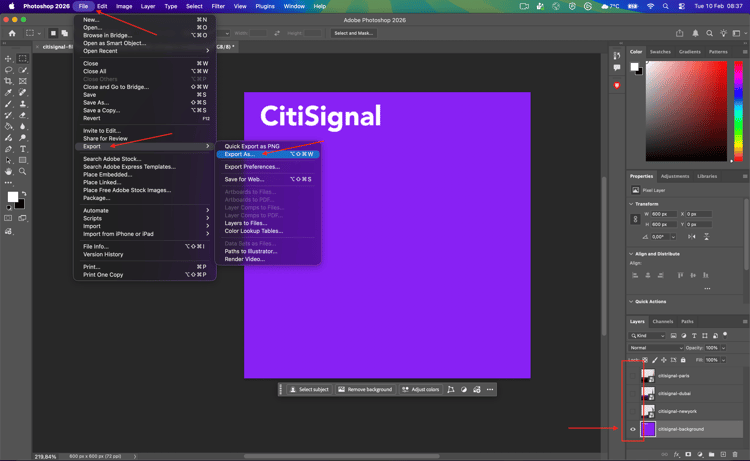The width and height of the screenshot is (750, 461).
Task: Click the hue slider in Color panel
Action: click(x=739, y=111)
